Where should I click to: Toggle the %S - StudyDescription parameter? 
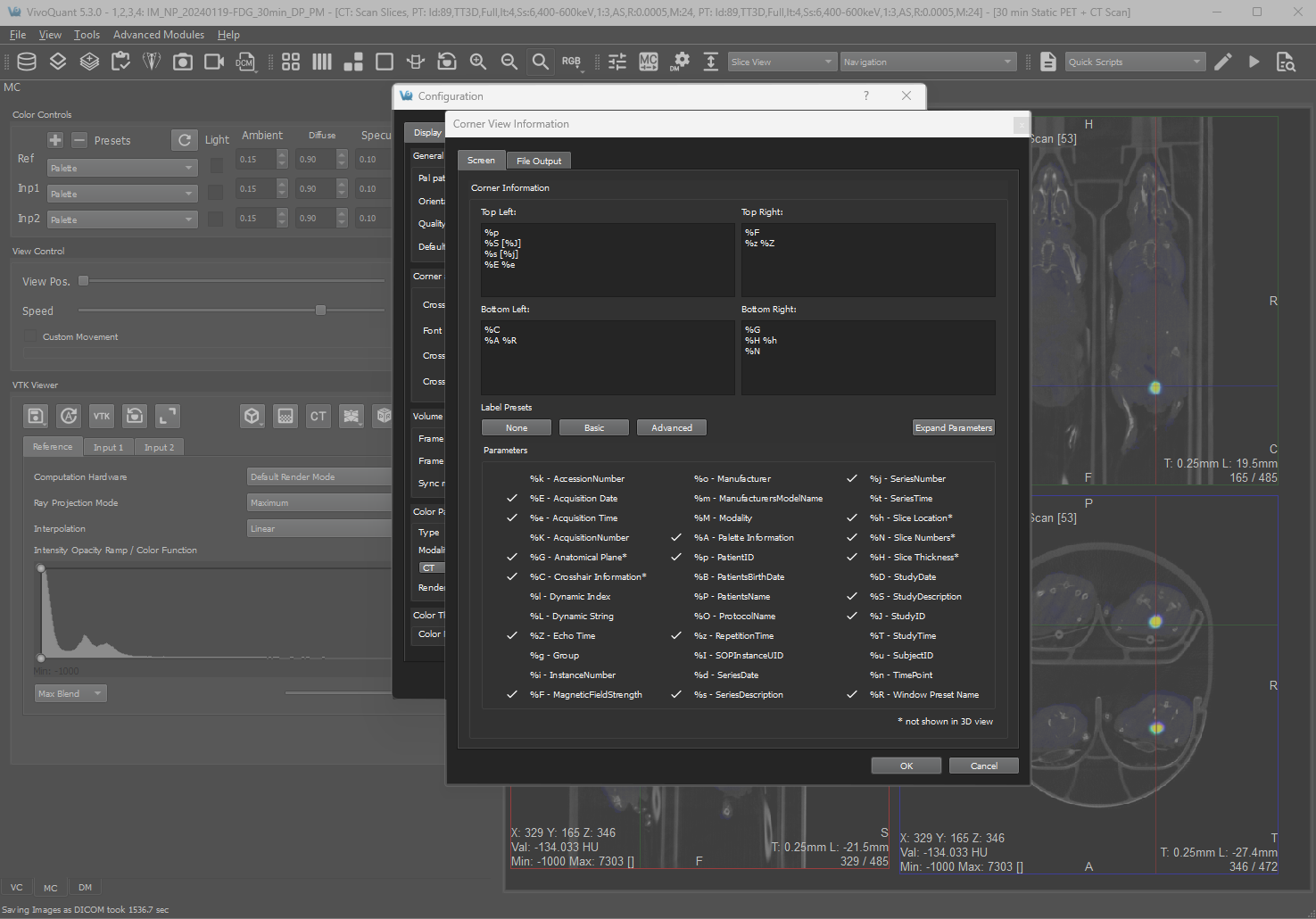coord(915,597)
